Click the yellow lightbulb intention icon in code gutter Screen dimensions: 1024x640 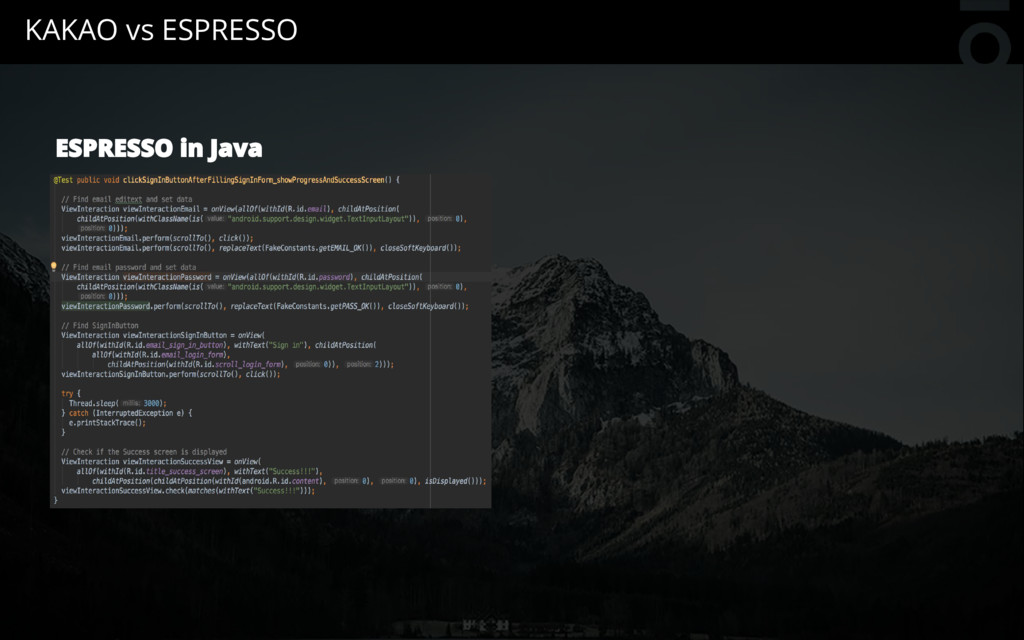[54, 266]
